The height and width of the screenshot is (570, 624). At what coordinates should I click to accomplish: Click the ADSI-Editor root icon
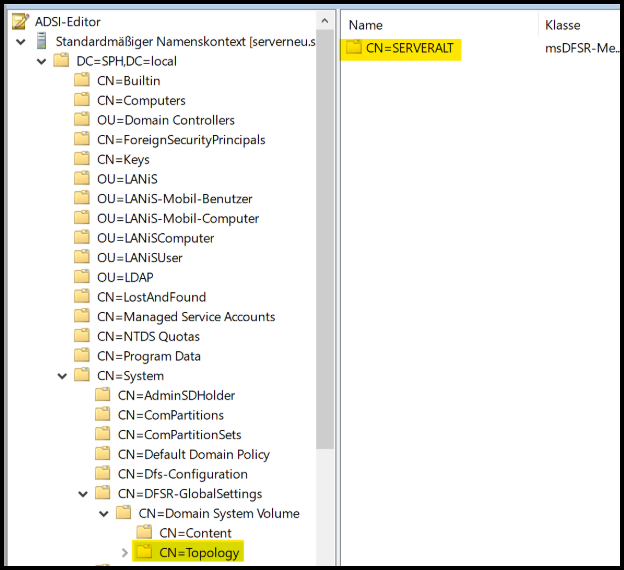click(20, 21)
